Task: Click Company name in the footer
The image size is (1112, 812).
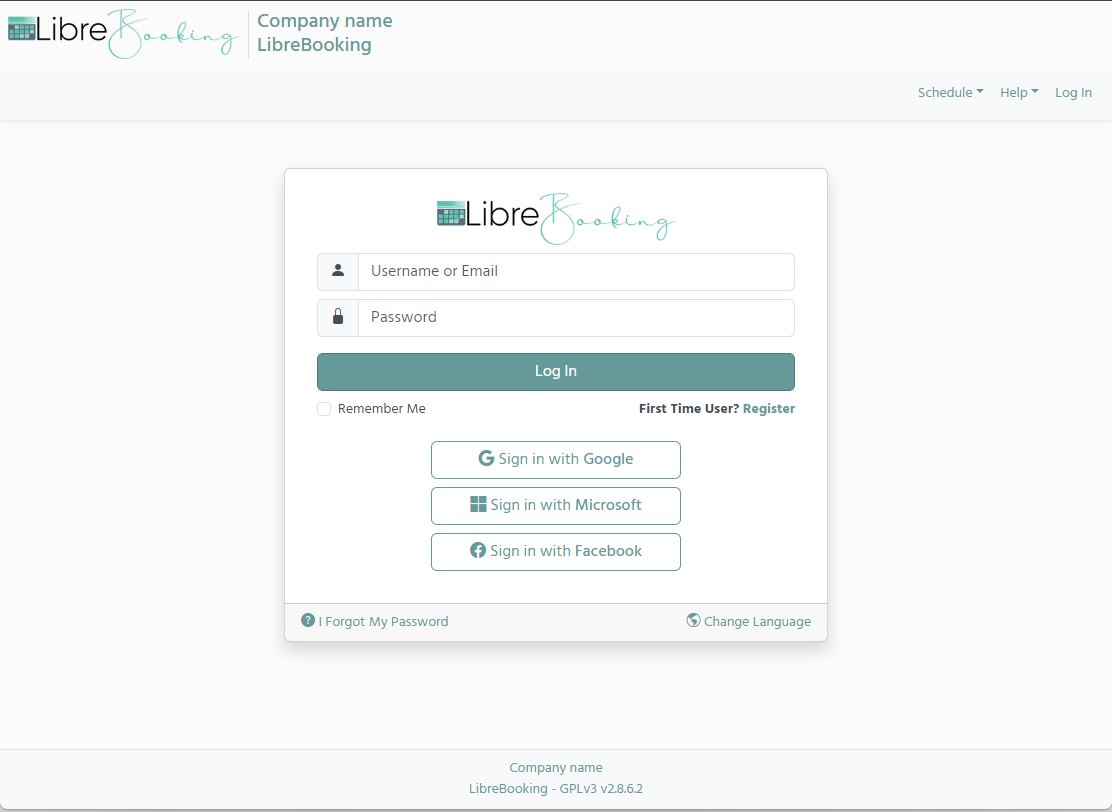Action: 555,767
